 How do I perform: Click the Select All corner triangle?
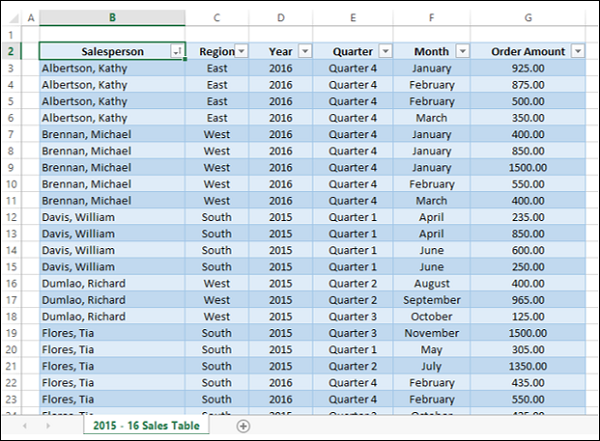pos(12,18)
